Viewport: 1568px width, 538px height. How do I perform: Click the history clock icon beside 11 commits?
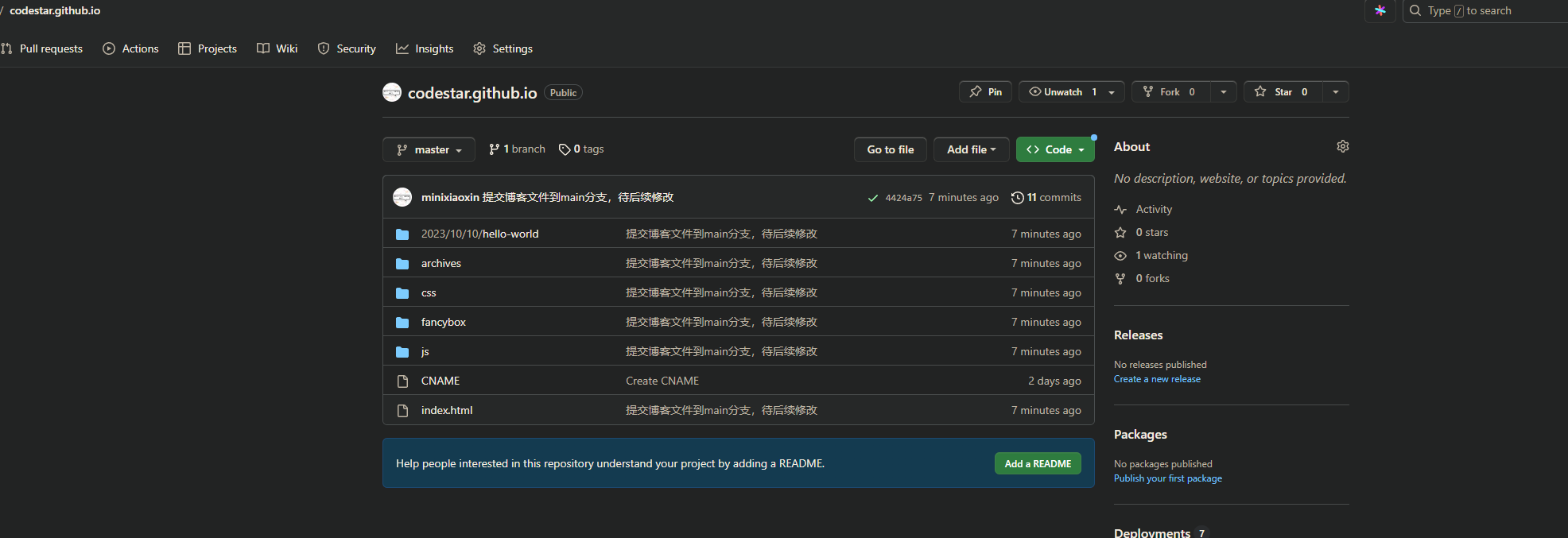click(1018, 198)
